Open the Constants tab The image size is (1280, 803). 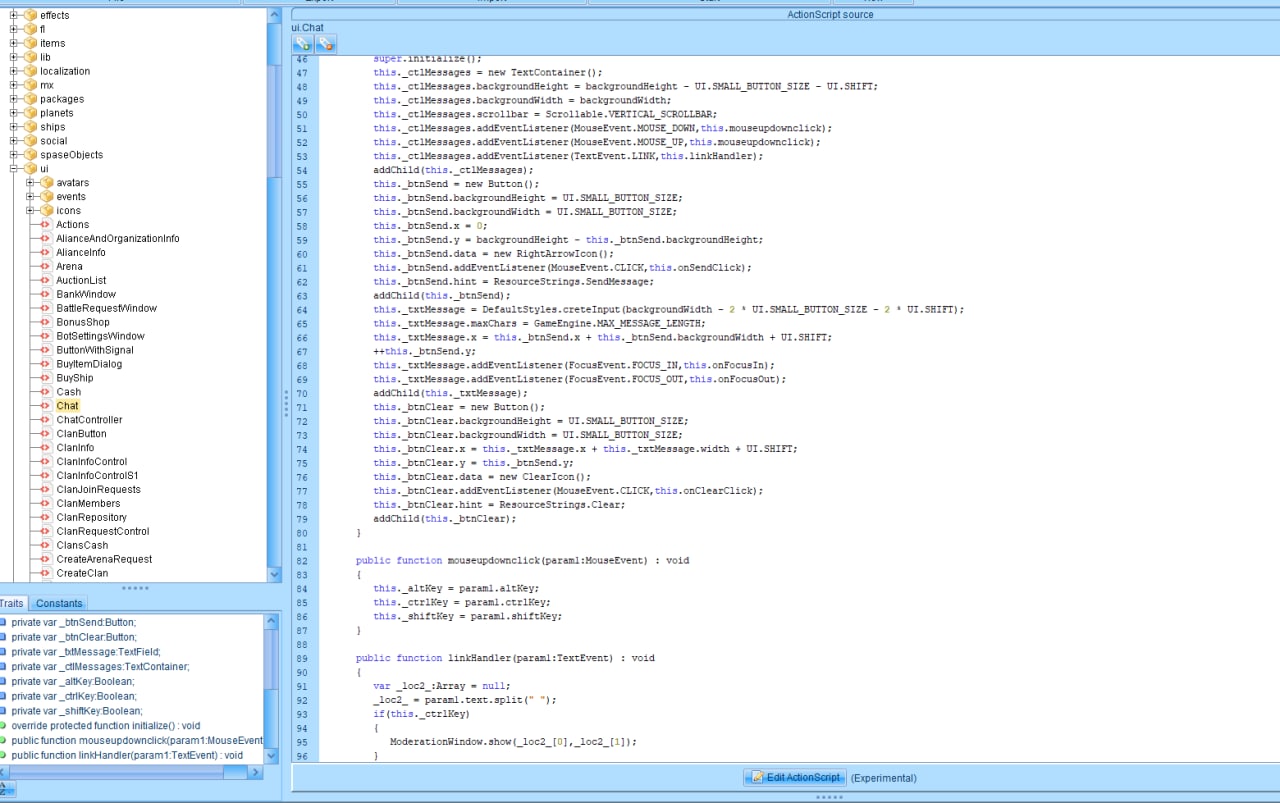coord(59,603)
